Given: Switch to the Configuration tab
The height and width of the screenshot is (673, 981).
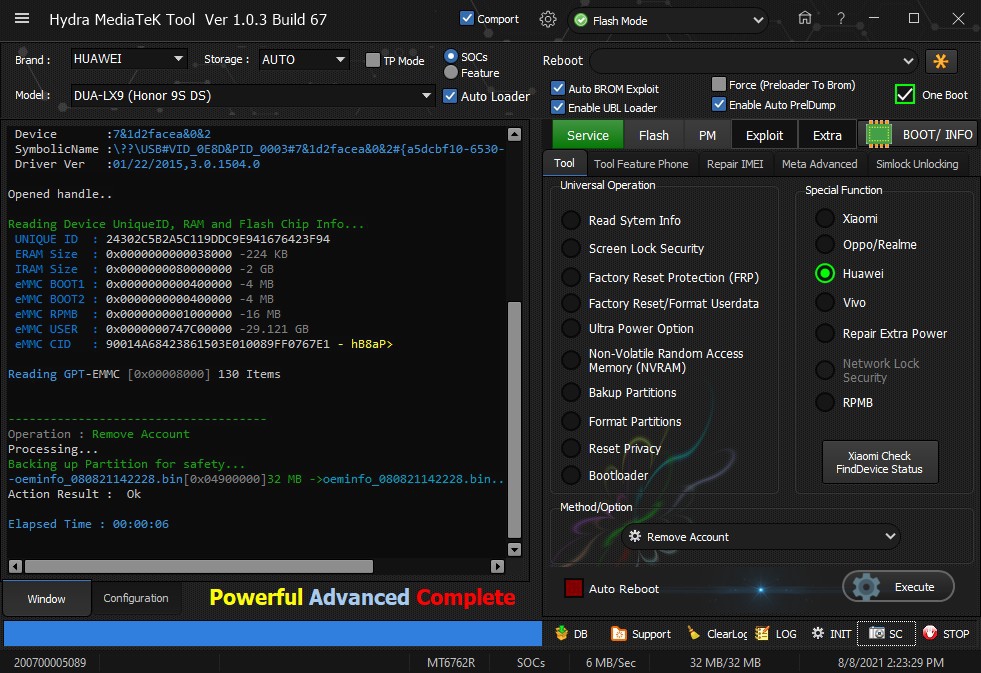Looking at the screenshot, I should 136,598.
